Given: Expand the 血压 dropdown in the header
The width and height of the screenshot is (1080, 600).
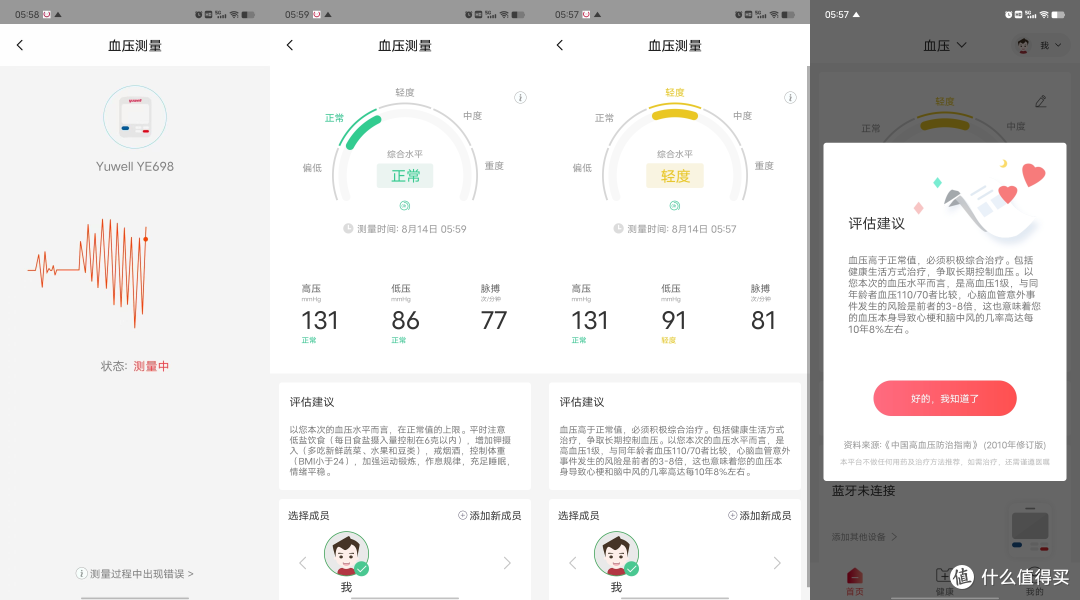Looking at the screenshot, I should [x=945, y=45].
